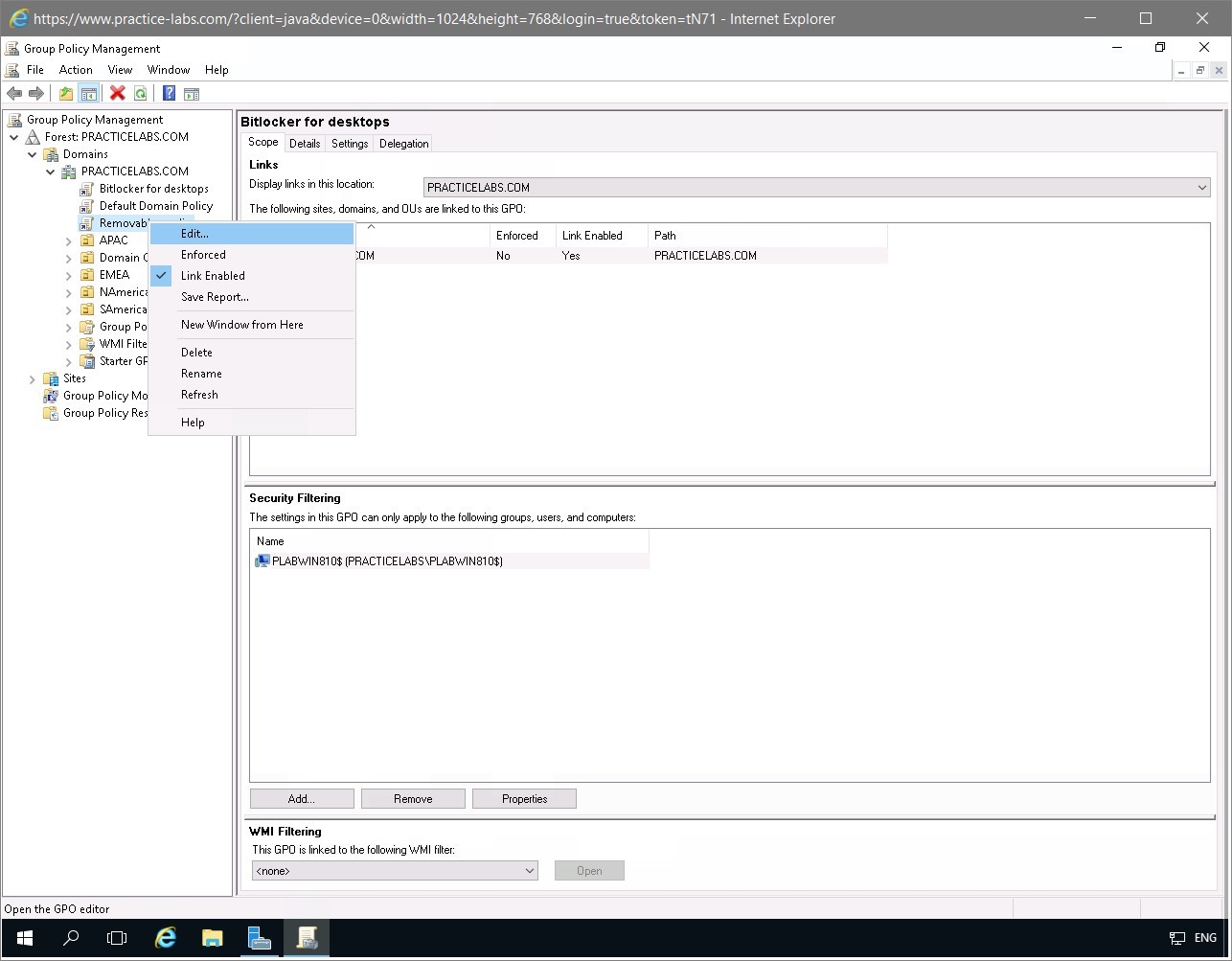Open the Action menu

(75, 69)
